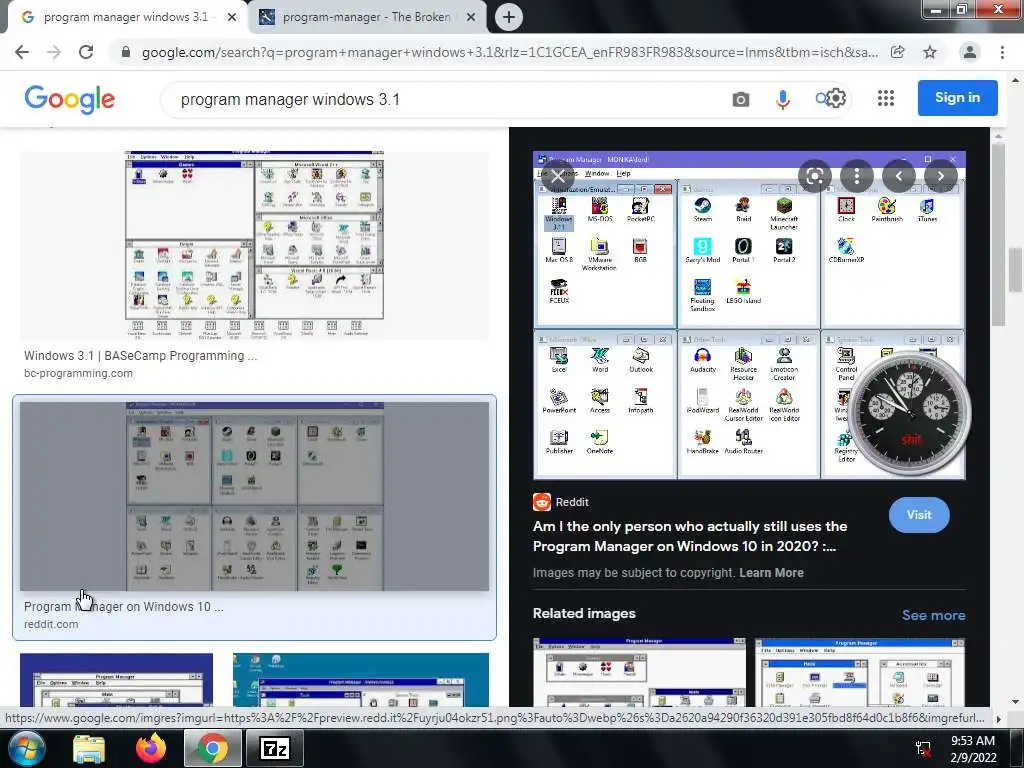Close the program manager windows 3.1 tab
The width and height of the screenshot is (1024, 768).
(232, 17)
